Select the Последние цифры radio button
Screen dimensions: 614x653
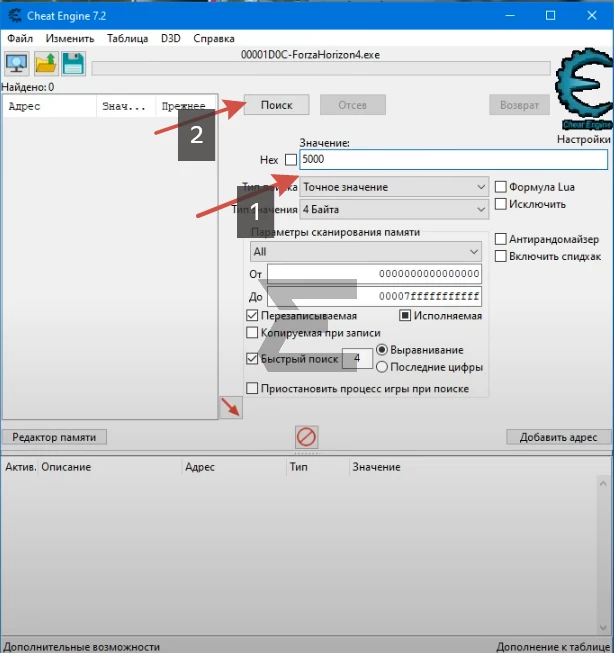[x=382, y=367]
